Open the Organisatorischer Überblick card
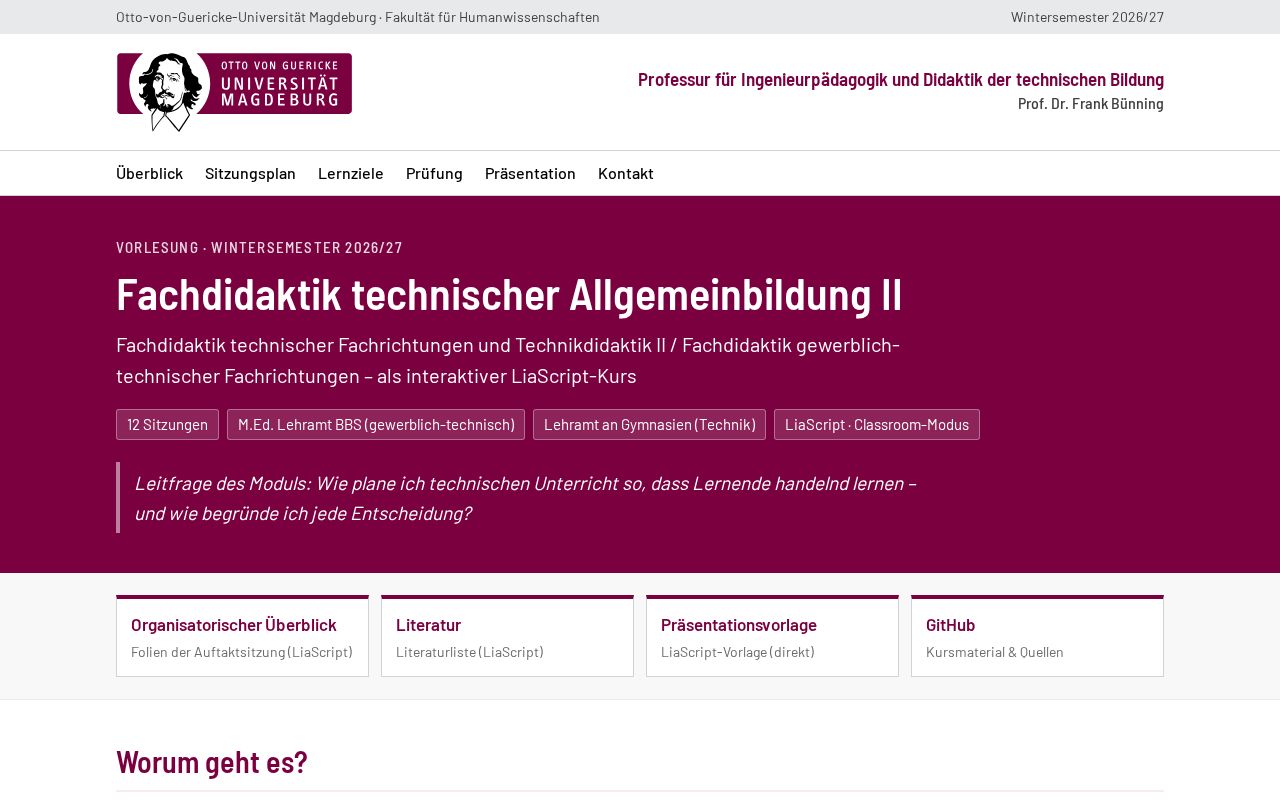Screen dimensions: 1280x800 pyautogui.click(x=242, y=636)
